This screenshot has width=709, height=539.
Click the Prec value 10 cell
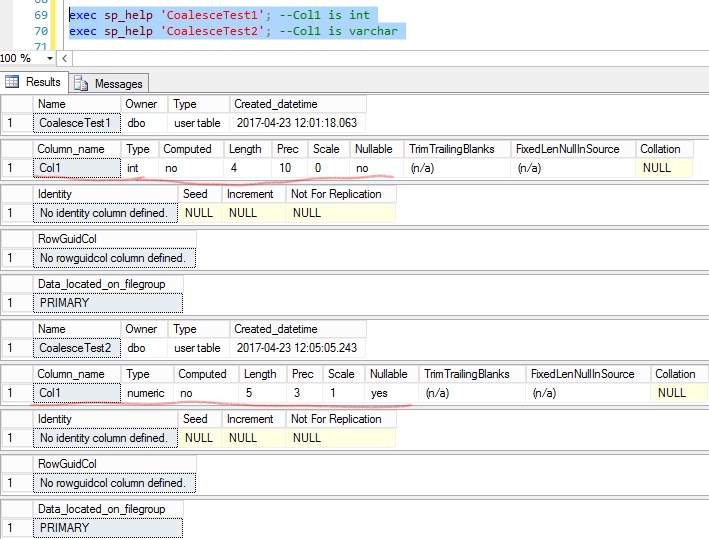pos(289,168)
